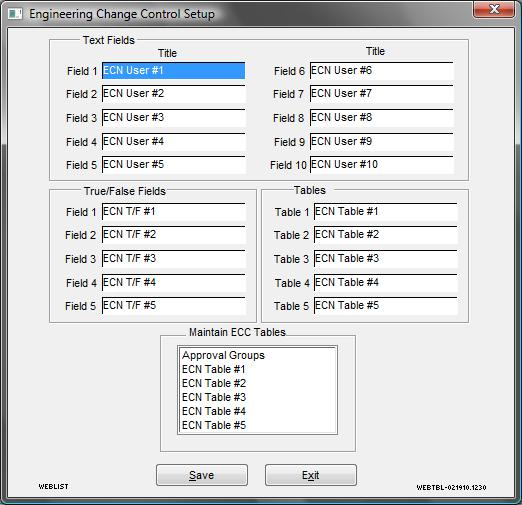The width and height of the screenshot is (522, 505).
Task: Select the 'ECN User #5' input box
Action: coord(173,165)
